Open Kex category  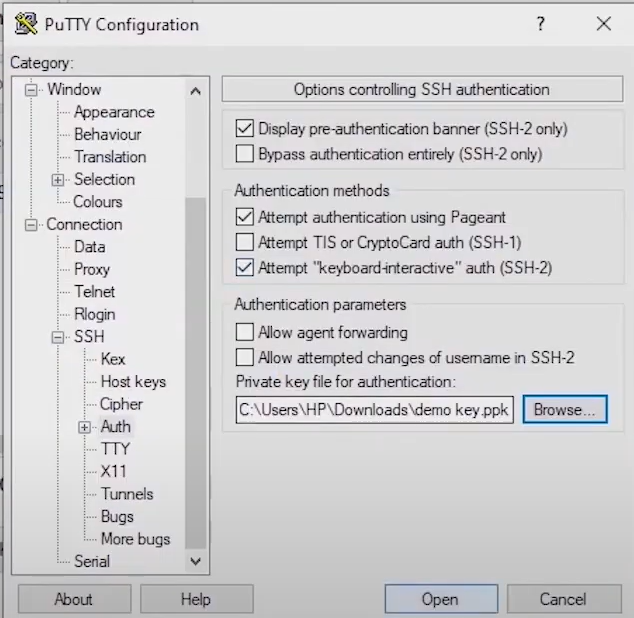point(113,359)
